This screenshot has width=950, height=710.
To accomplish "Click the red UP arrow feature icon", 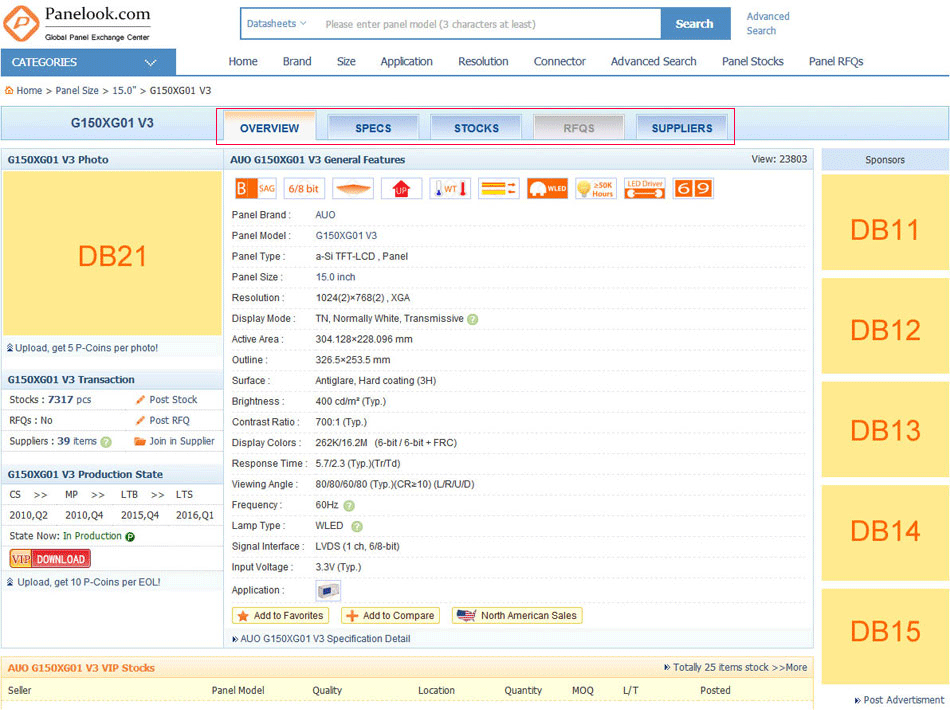I will 401,188.
